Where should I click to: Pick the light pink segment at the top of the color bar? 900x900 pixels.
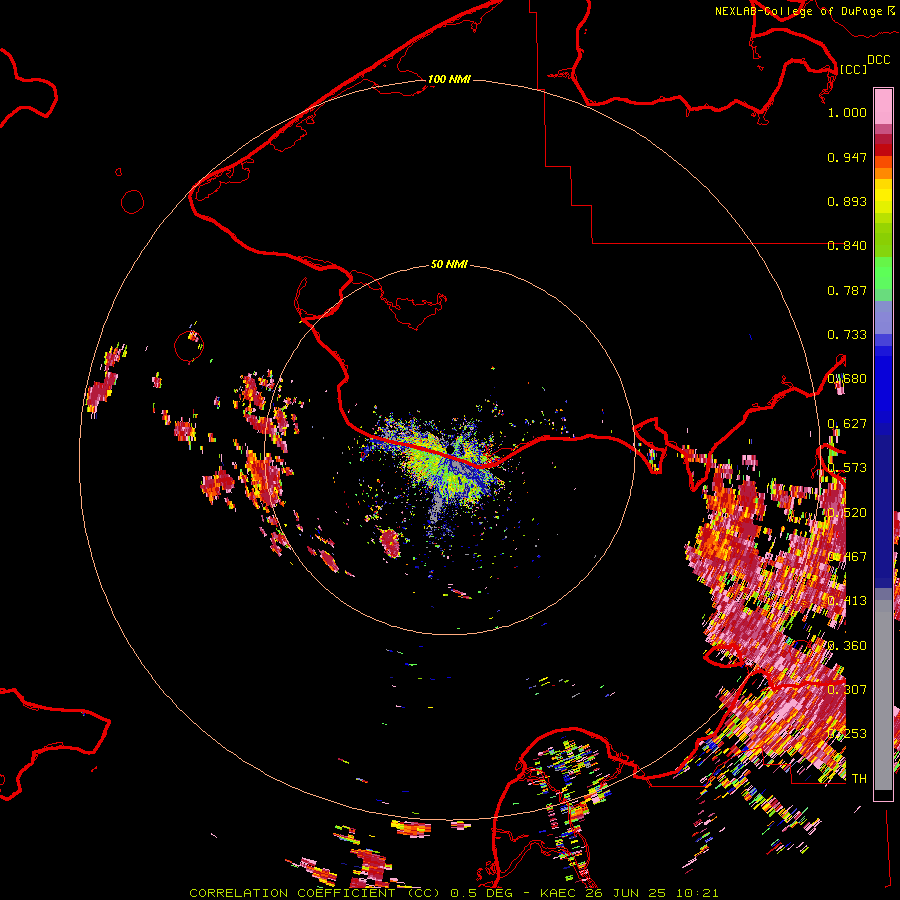click(883, 107)
